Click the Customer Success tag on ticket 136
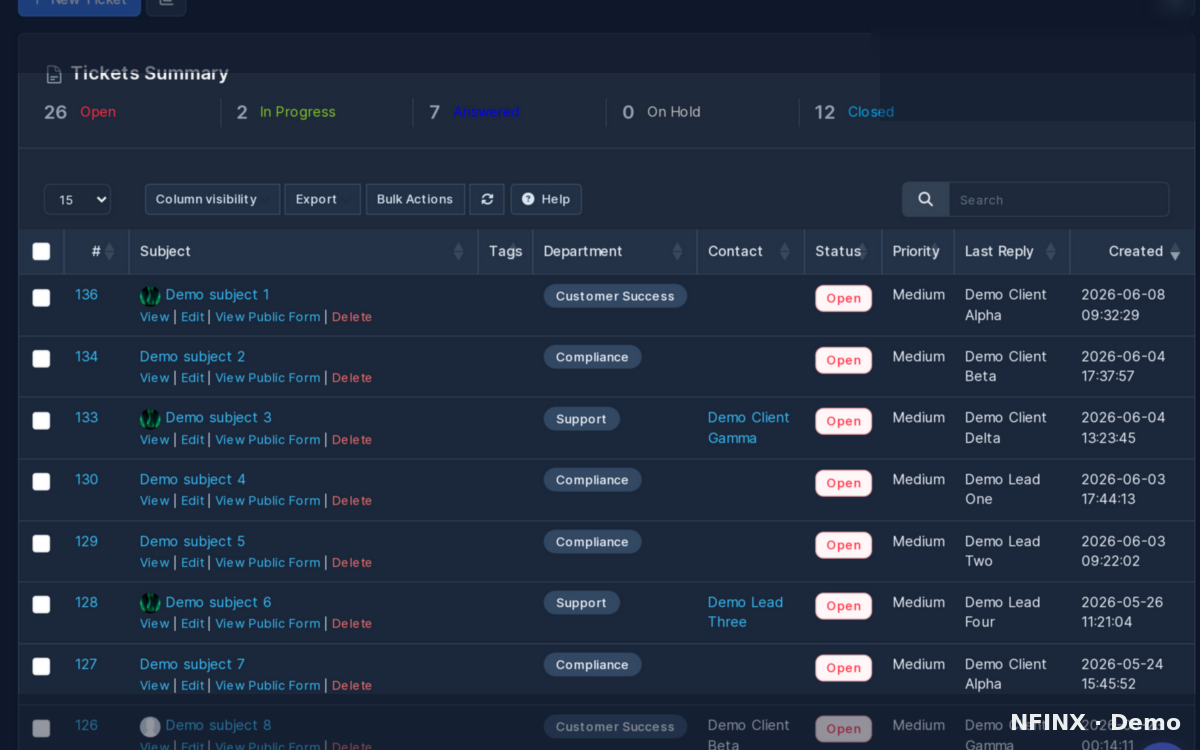Screen dimensions: 1200x750 pos(615,296)
